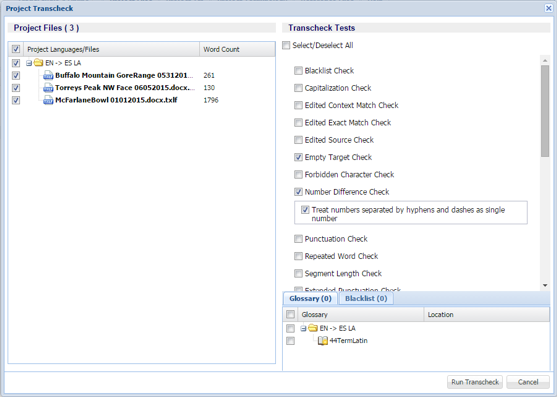Check the 44TermLatin glossary checkbox
The image size is (557, 397).
coord(291,341)
